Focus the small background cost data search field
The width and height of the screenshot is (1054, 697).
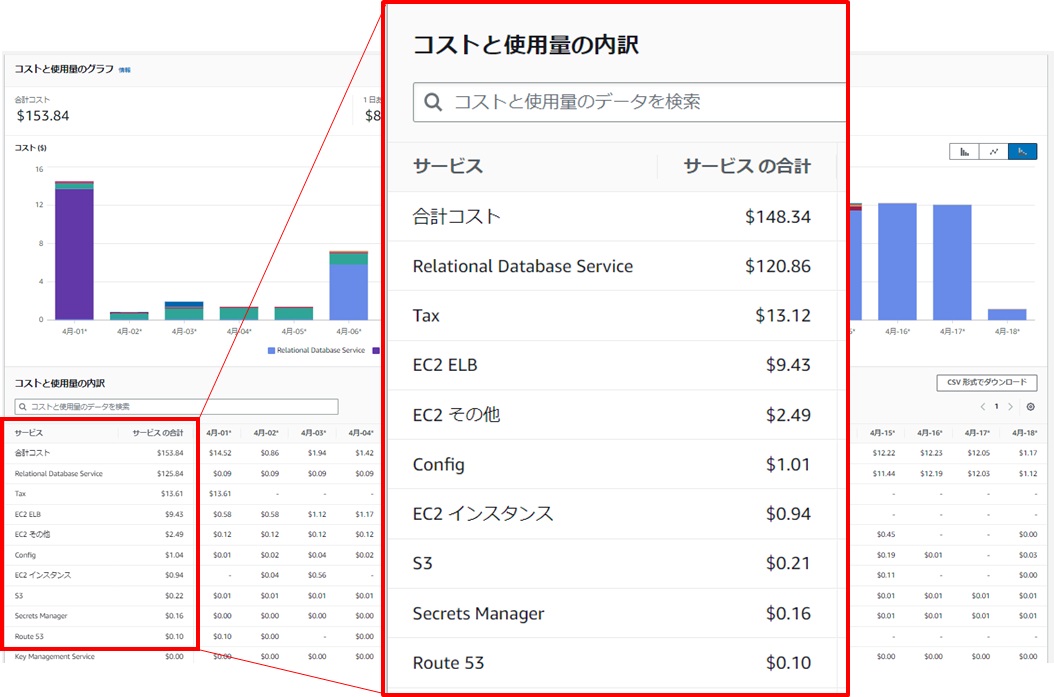(176, 407)
